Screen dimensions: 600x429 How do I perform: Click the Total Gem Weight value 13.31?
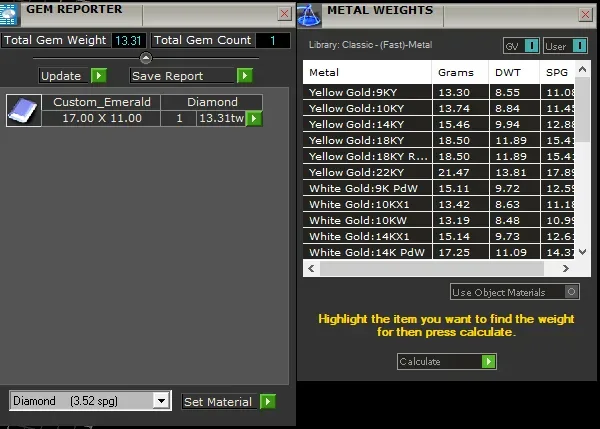point(129,40)
